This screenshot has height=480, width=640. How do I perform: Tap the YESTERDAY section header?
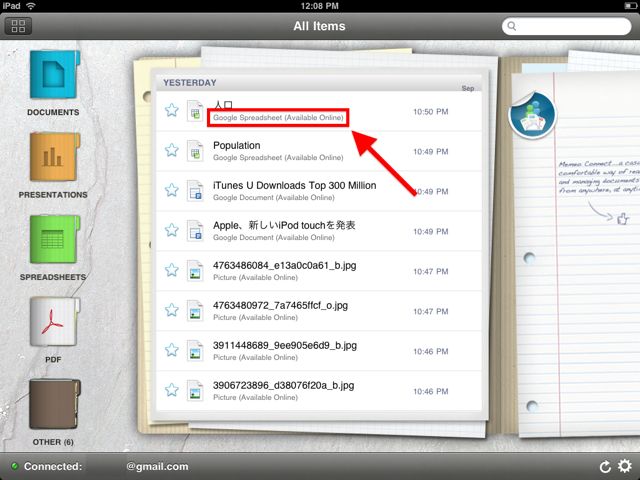point(190,83)
